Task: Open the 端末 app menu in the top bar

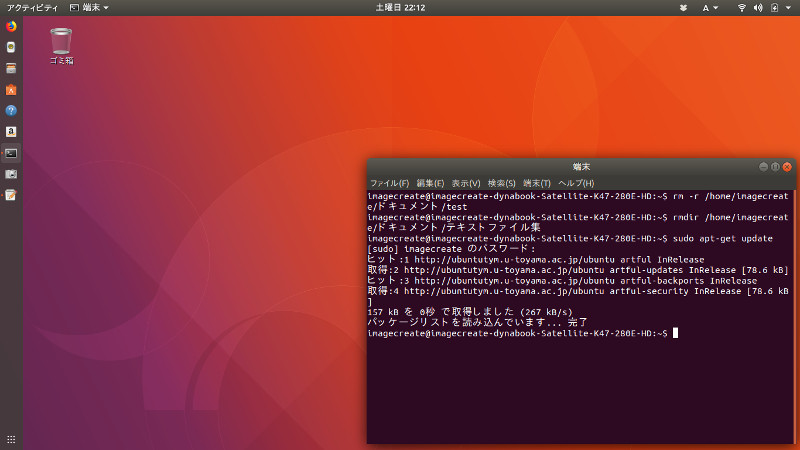Action: tap(89, 8)
